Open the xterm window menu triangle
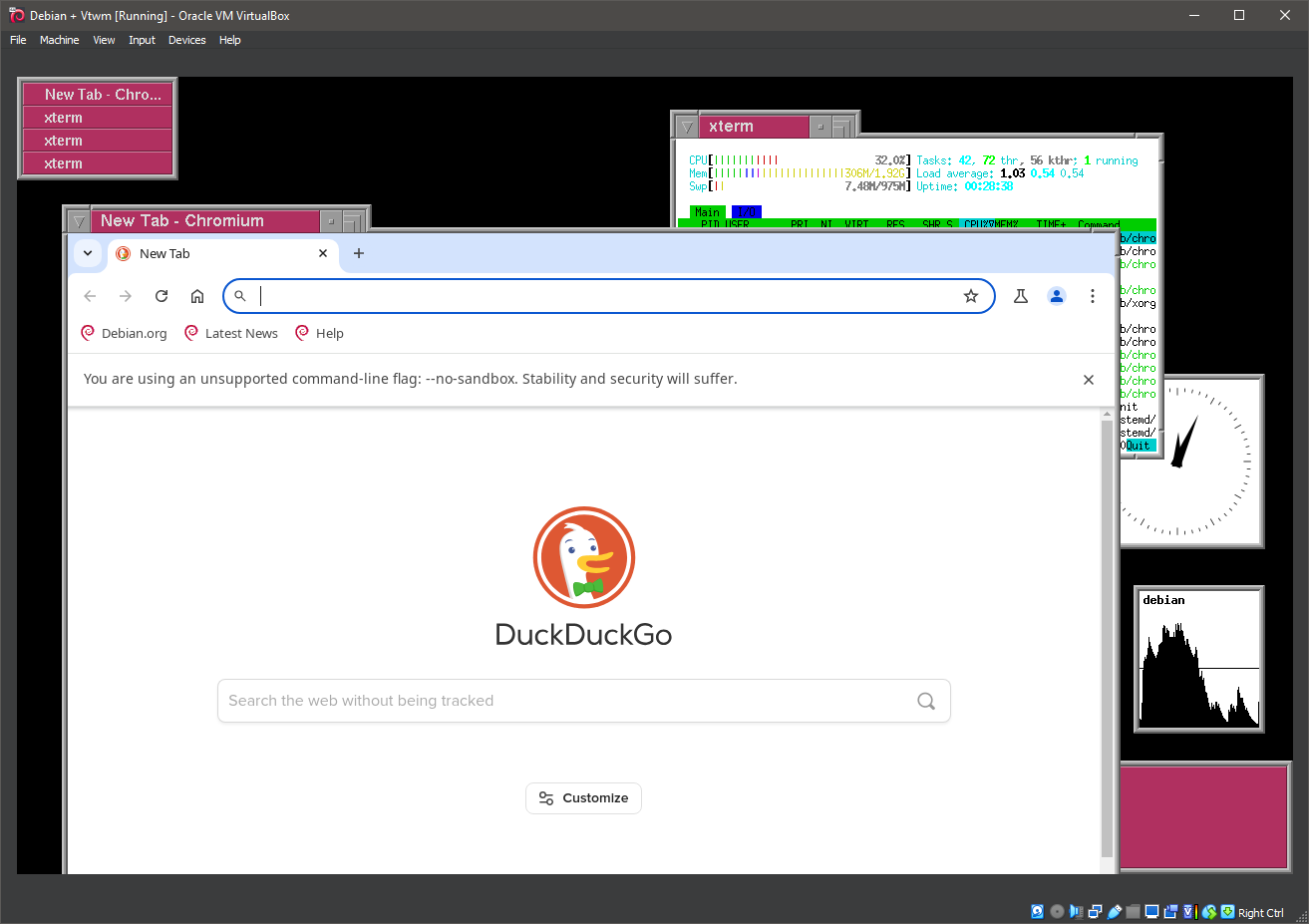This screenshot has height=924, width=1309. (x=687, y=127)
